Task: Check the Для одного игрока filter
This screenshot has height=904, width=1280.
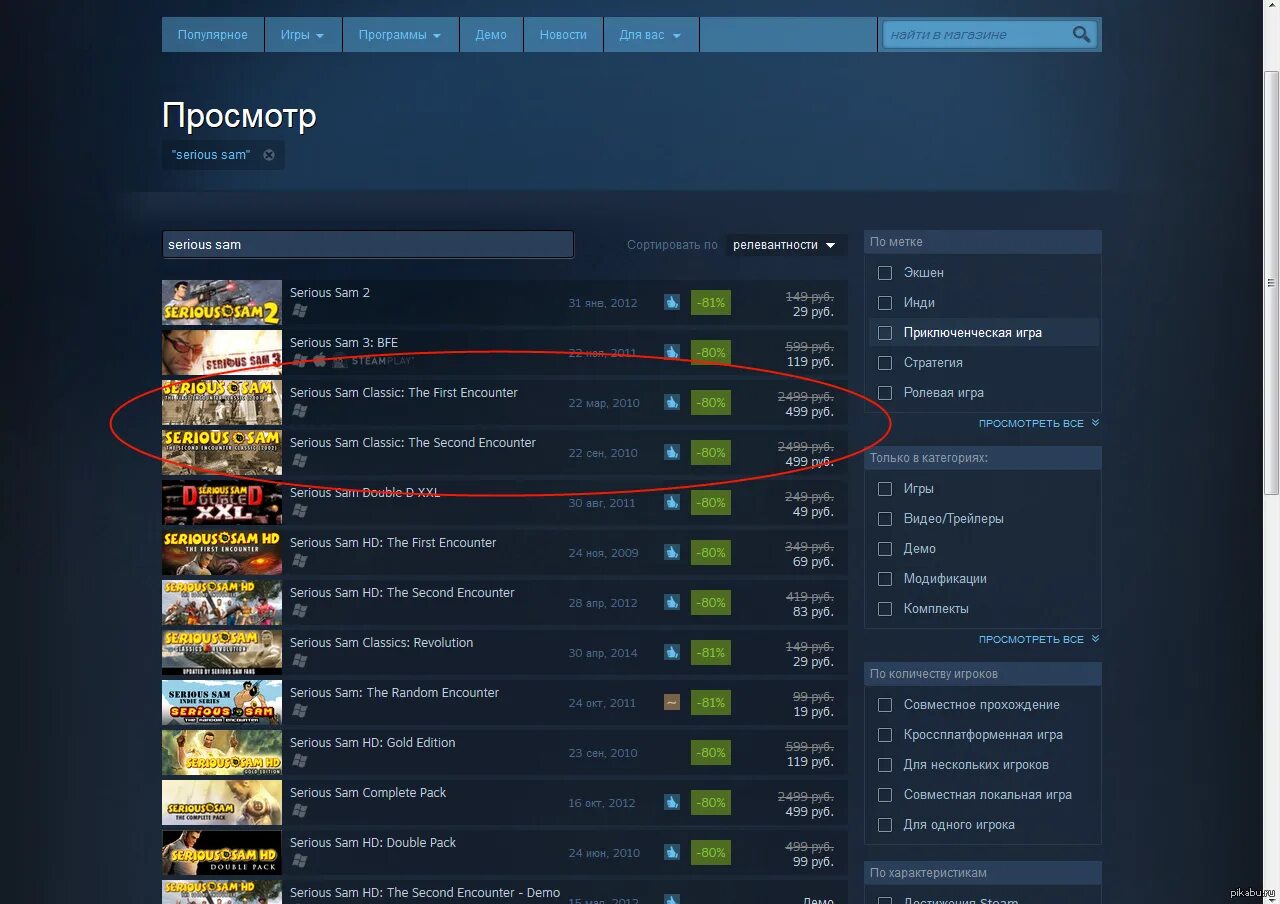Action: (x=885, y=824)
